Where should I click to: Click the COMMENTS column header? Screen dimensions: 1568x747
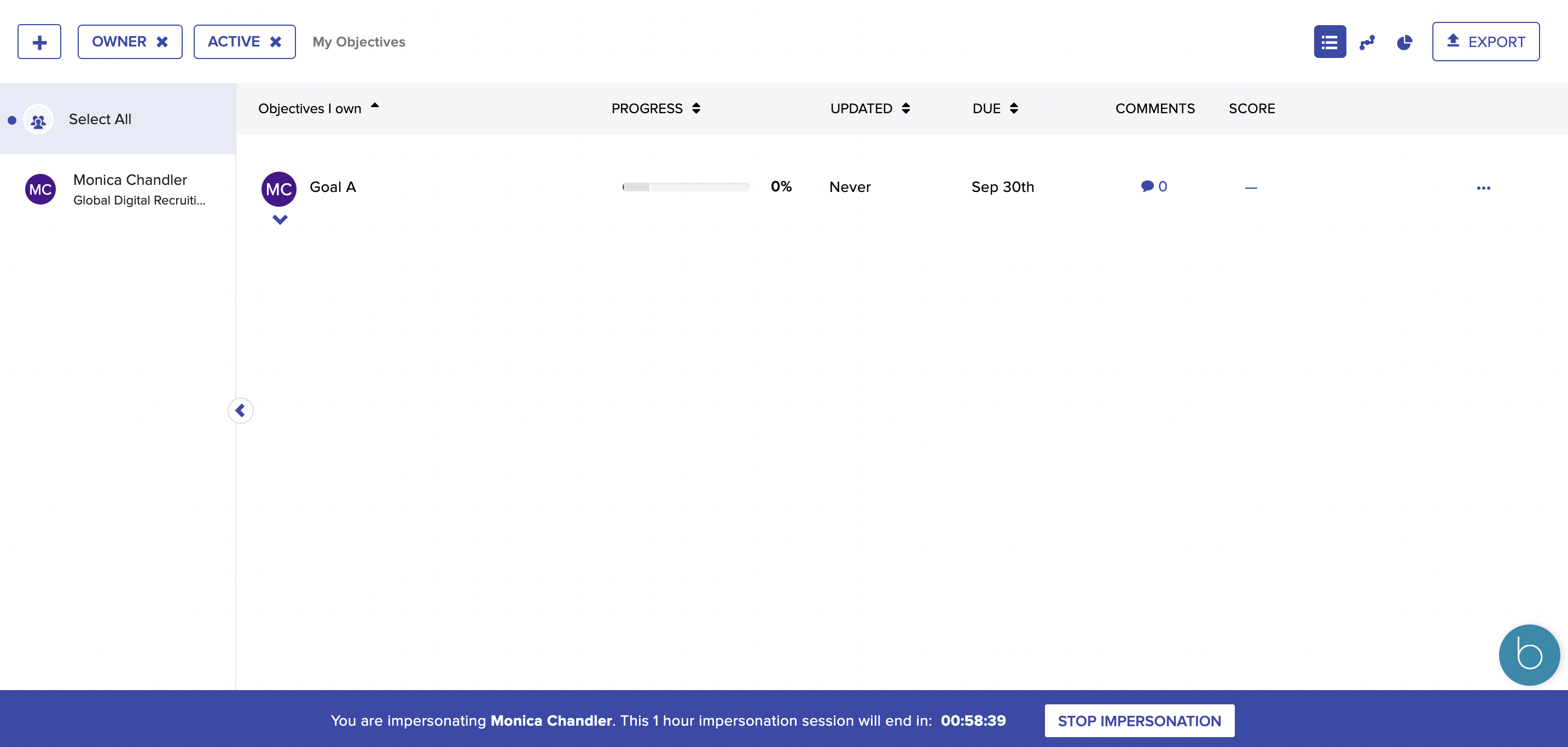pyautogui.click(x=1155, y=108)
